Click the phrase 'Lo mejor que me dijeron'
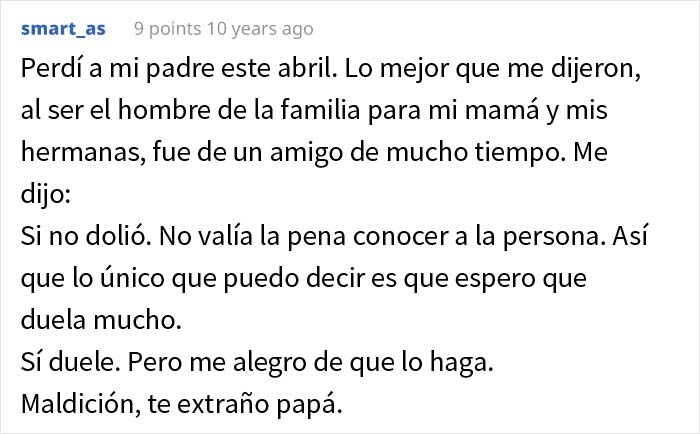 tap(492, 69)
